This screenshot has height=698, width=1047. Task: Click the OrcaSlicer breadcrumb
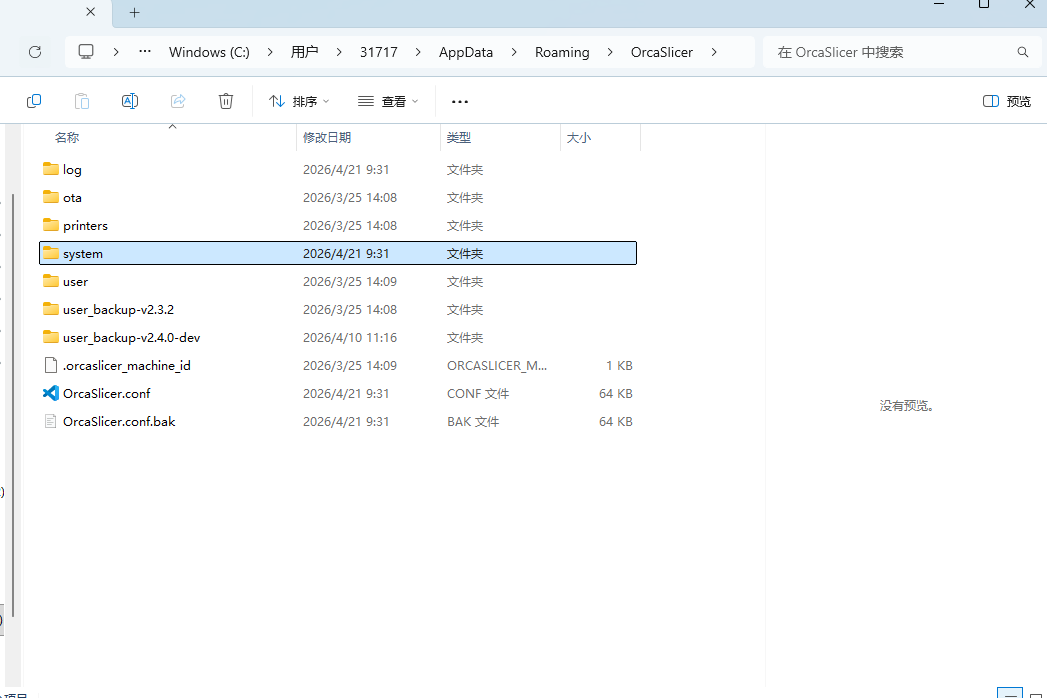pos(662,52)
